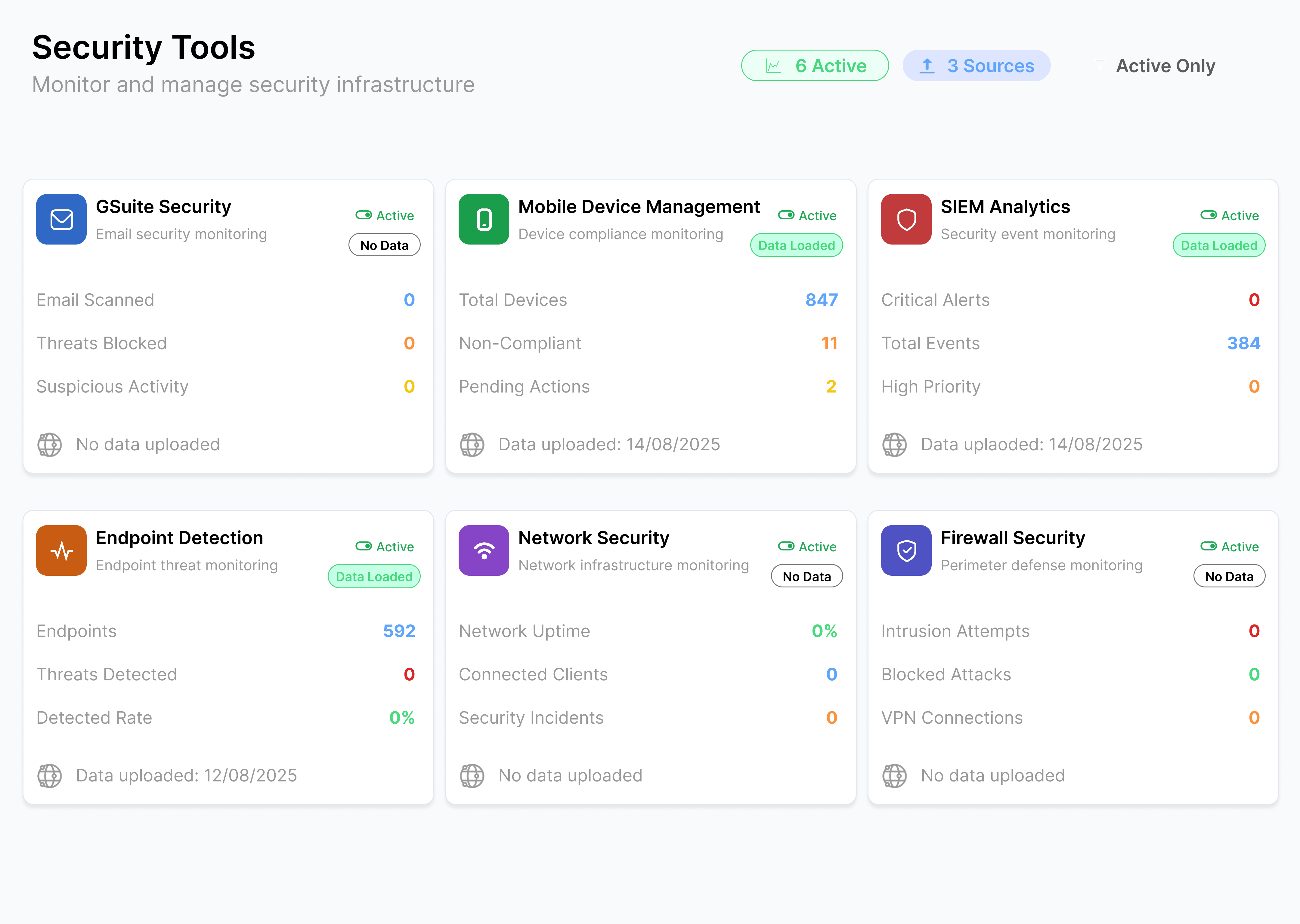
Task: Click Total Devices value 847
Action: pyautogui.click(x=821, y=300)
